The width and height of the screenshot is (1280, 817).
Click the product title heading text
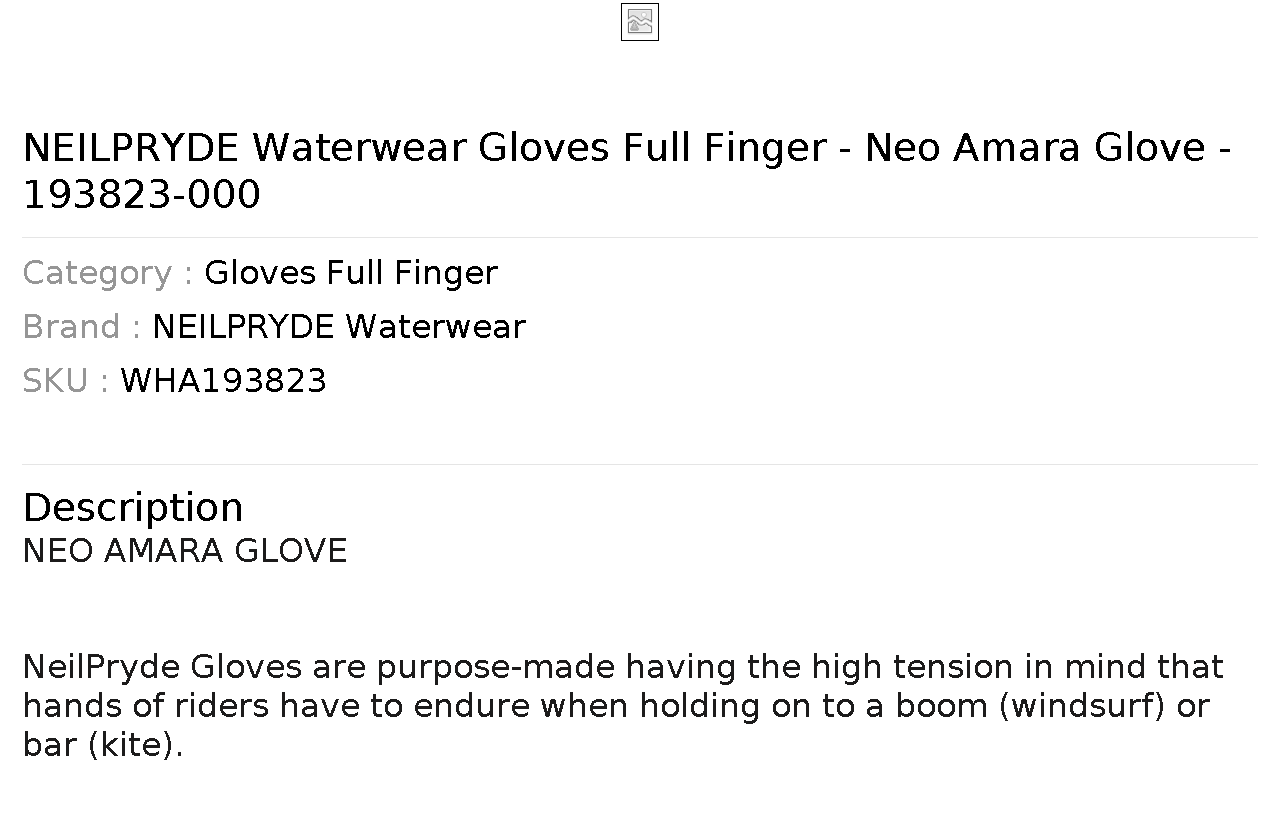(627, 171)
